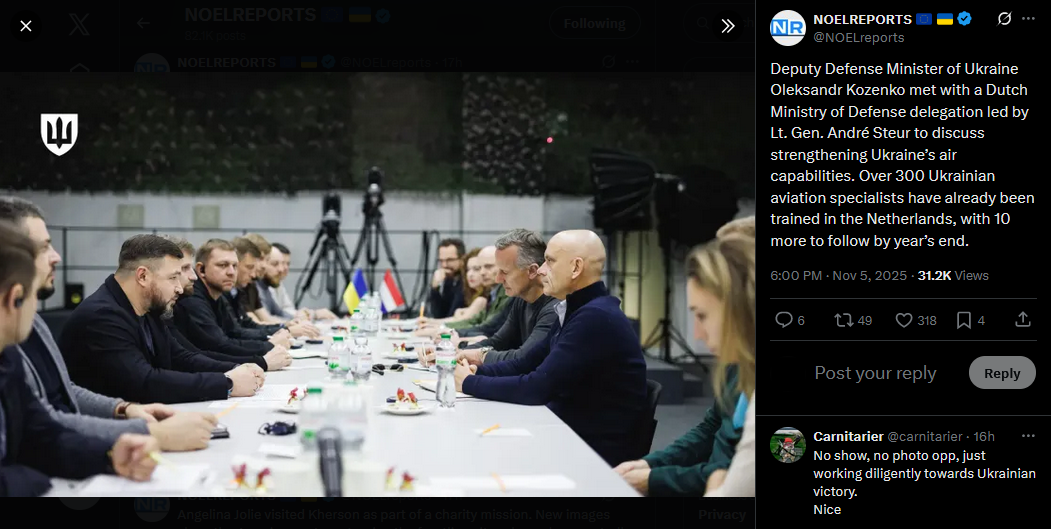Click the post timestamp Nov 5, 2025
Screen dimensions: 1051x529
[869, 276]
